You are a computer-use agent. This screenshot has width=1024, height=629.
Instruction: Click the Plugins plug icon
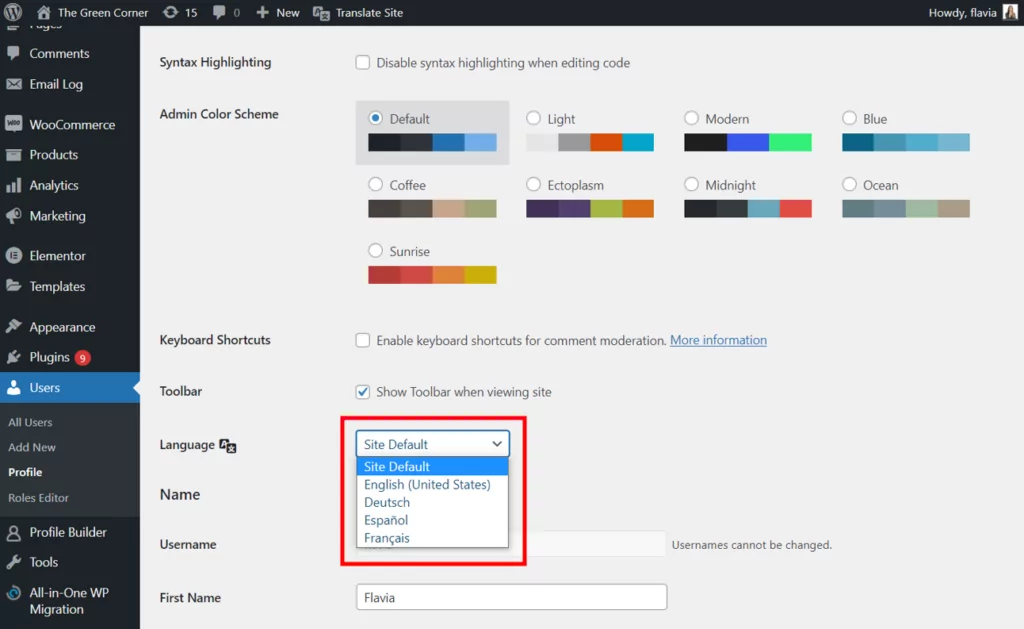click(14, 357)
